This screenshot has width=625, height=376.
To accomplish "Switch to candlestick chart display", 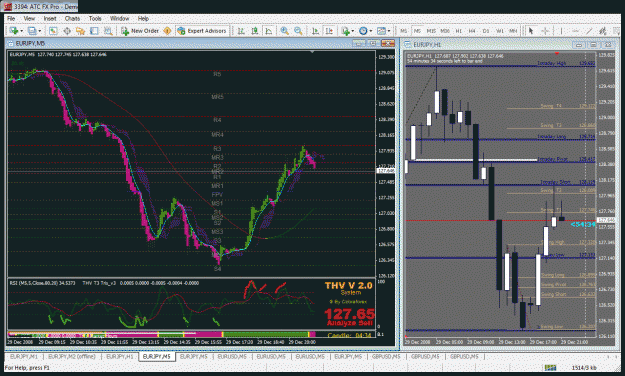I will pos(255,31).
